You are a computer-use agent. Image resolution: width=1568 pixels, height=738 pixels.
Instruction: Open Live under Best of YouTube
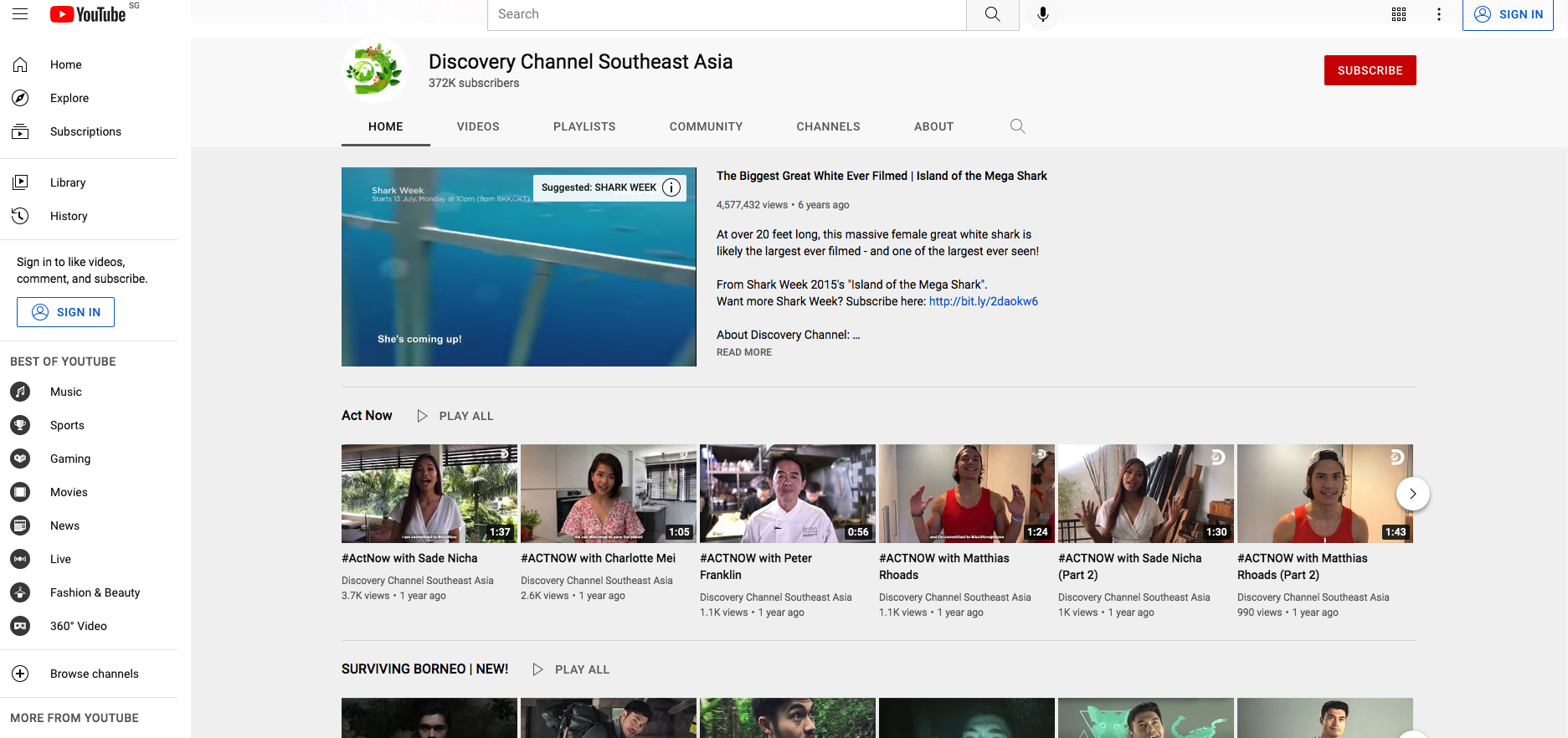point(89,559)
